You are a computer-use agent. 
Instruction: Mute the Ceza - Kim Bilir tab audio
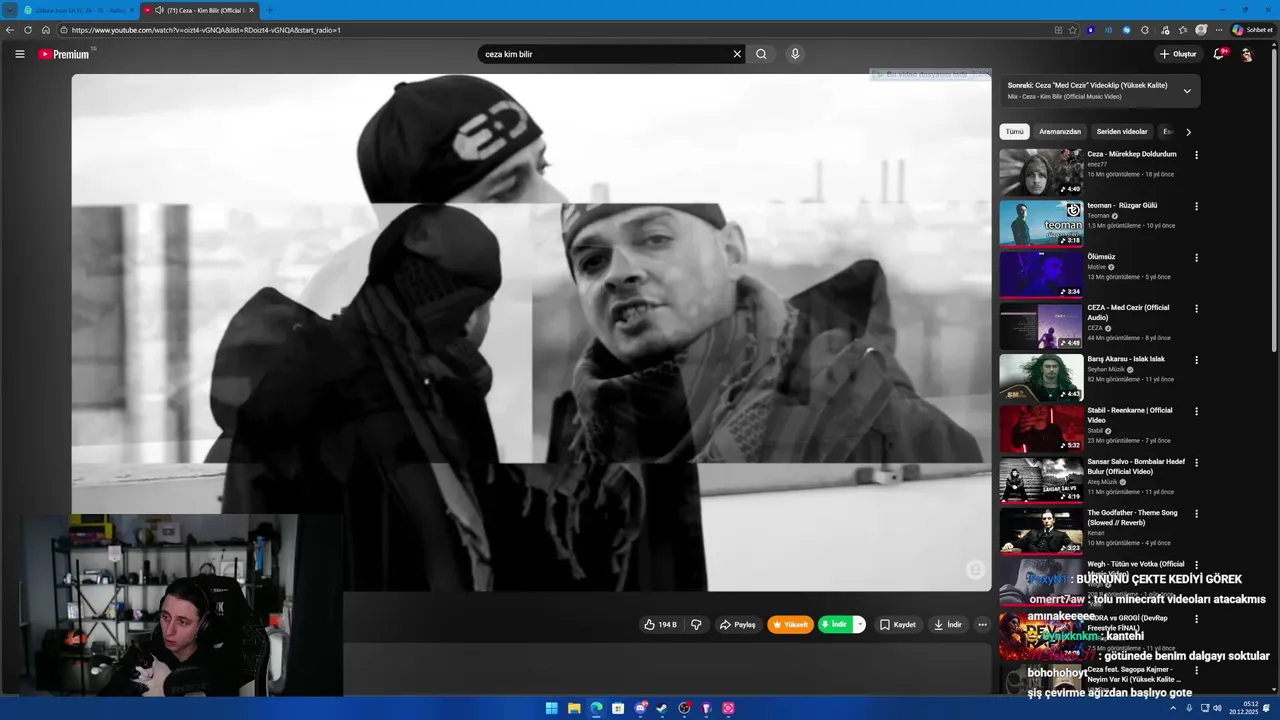(159, 10)
